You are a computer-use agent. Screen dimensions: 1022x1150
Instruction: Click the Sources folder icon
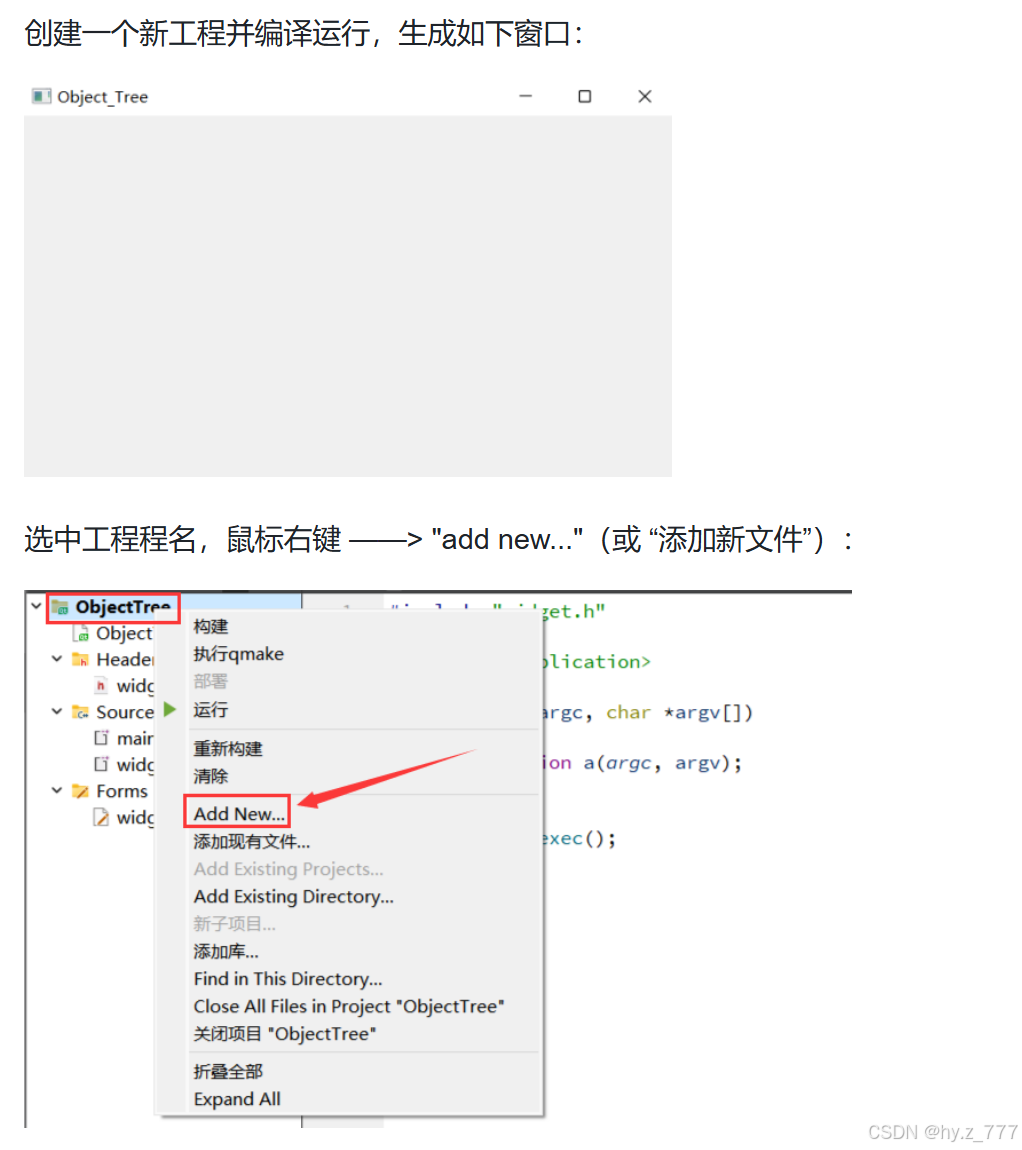(x=81, y=712)
